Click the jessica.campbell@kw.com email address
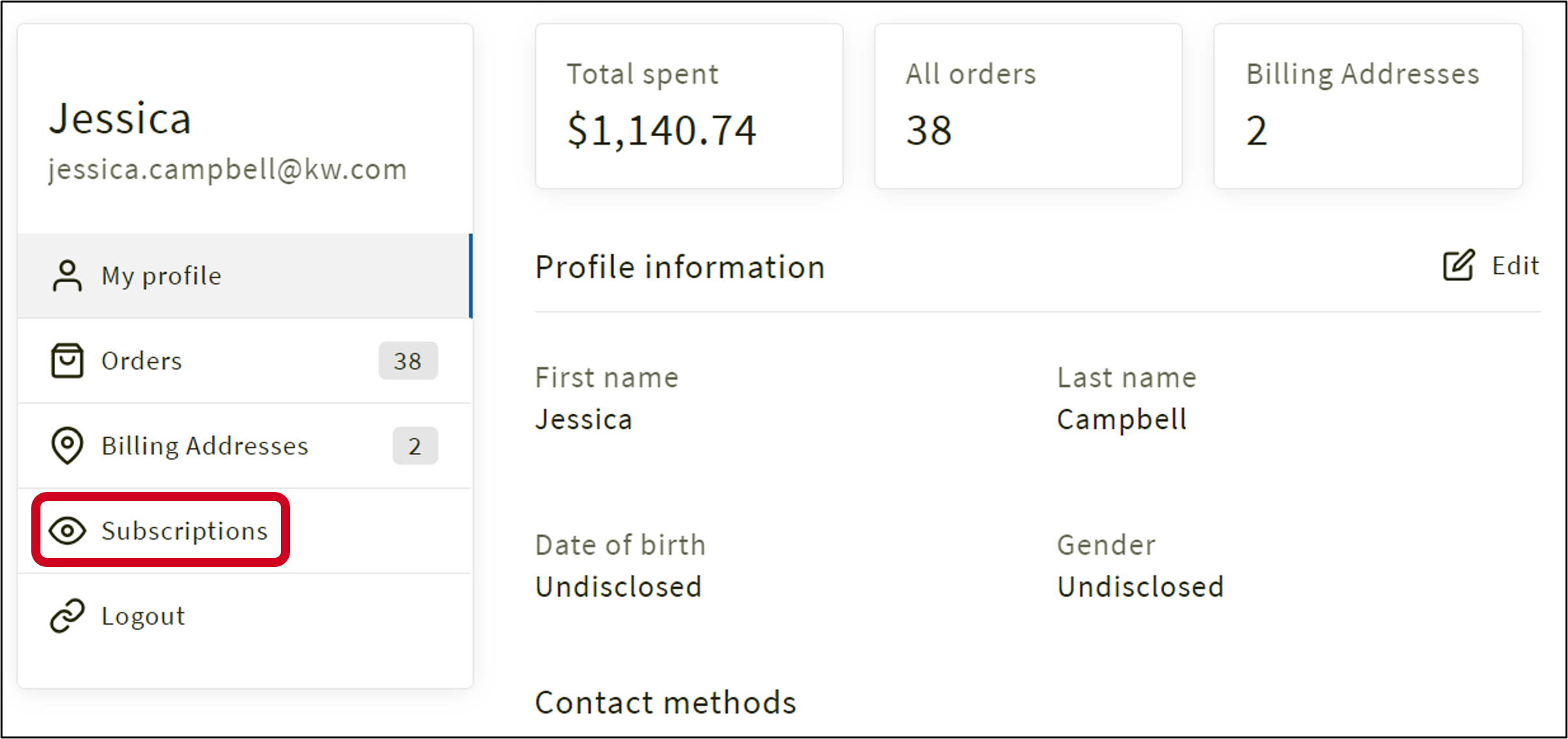The height and width of the screenshot is (739, 1568). tap(228, 169)
